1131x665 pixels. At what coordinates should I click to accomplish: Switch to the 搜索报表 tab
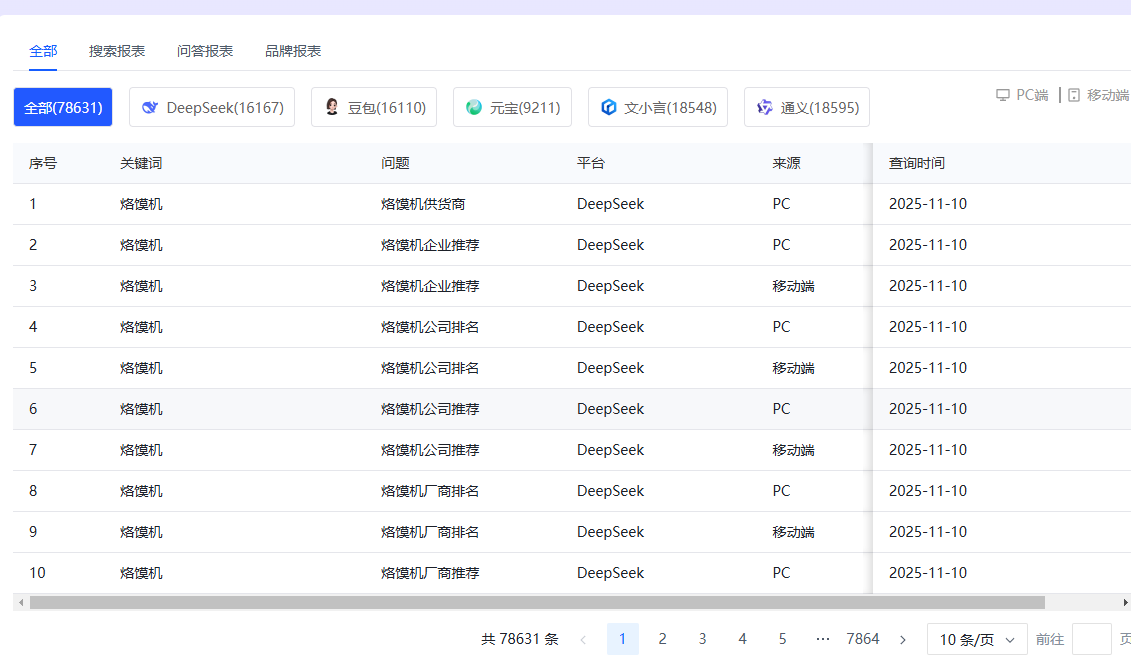coord(117,51)
